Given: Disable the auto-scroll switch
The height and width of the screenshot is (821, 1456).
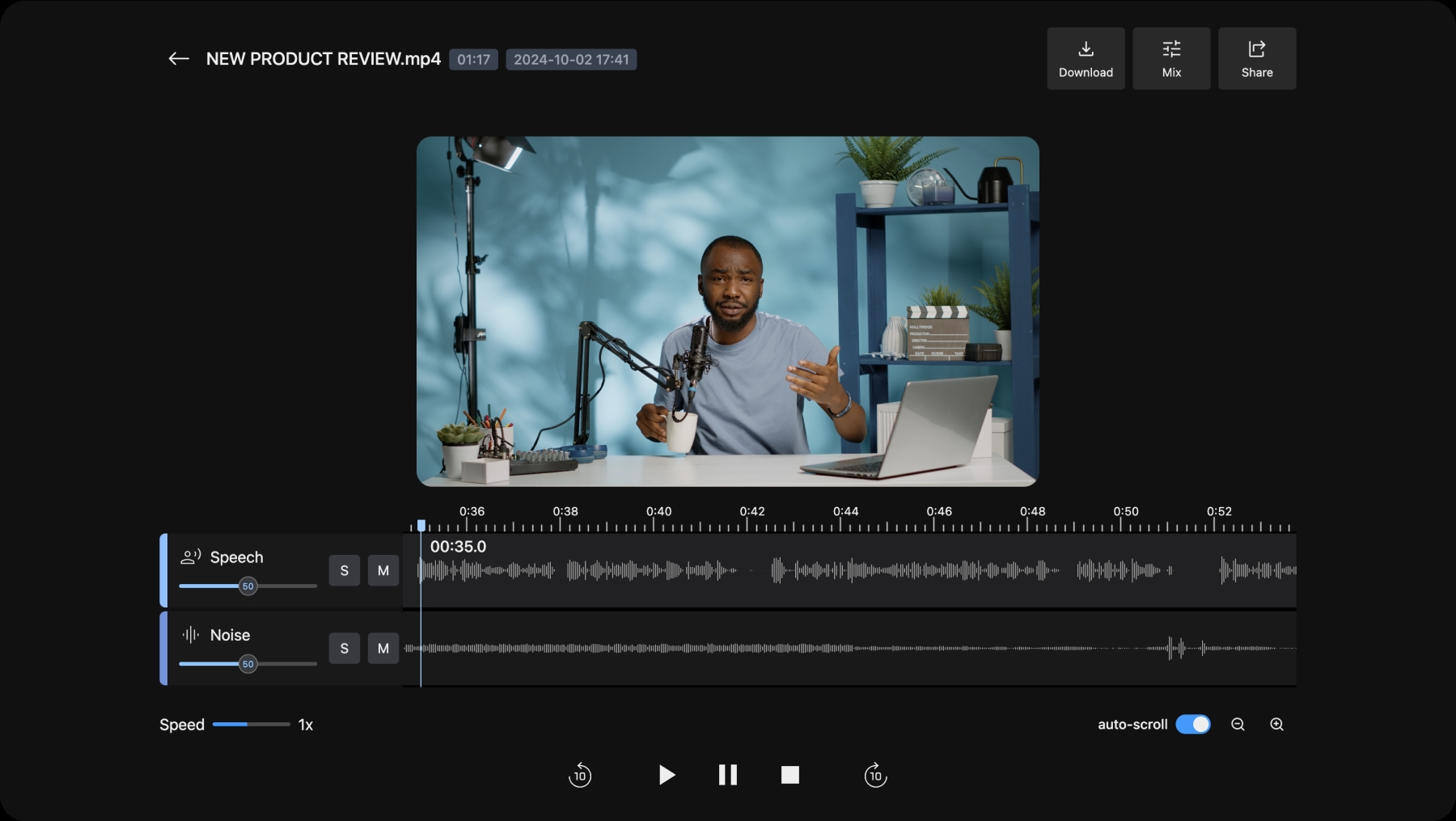Looking at the screenshot, I should point(1192,725).
